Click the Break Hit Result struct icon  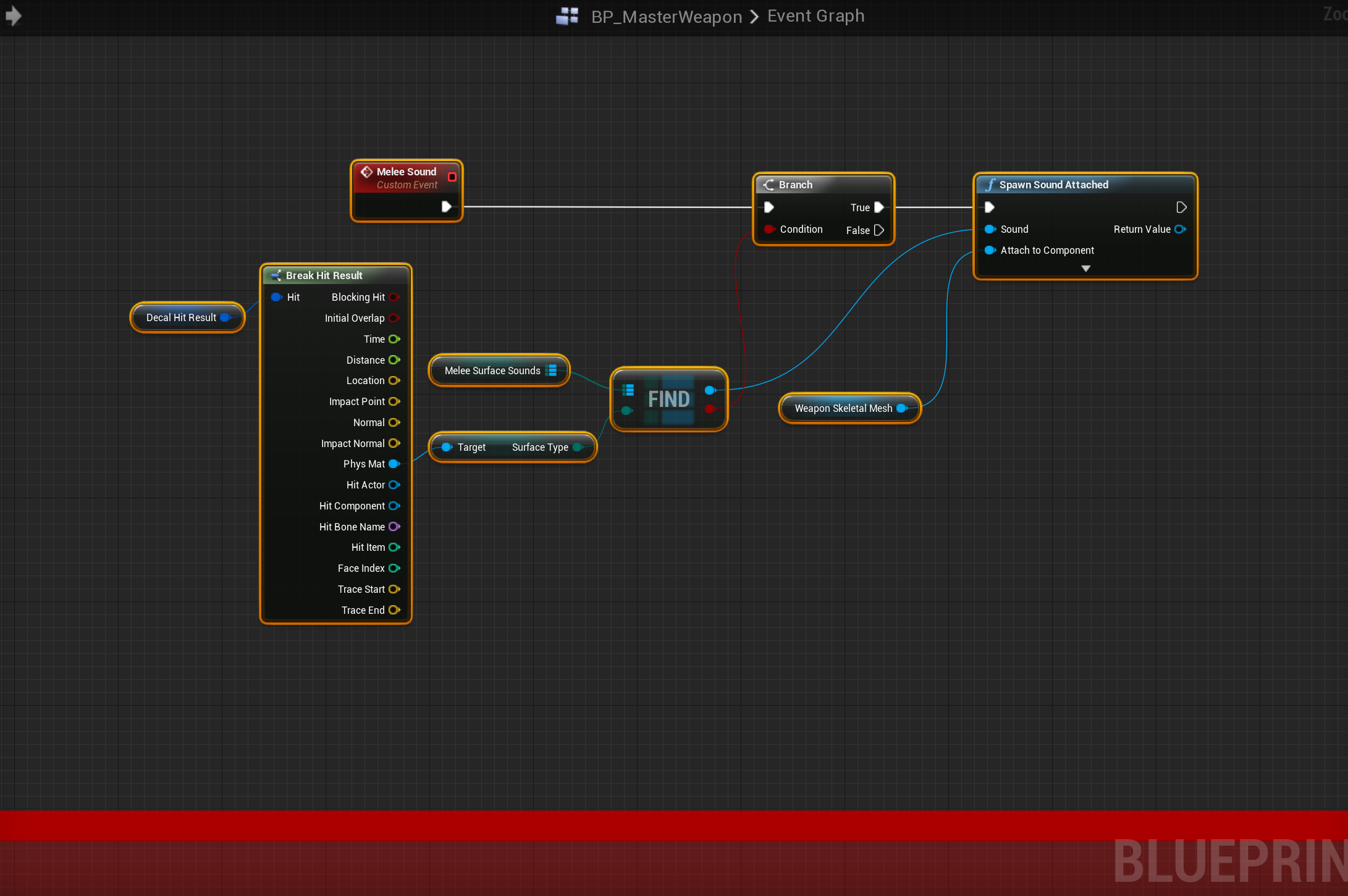pyautogui.click(x=276, y=275)
